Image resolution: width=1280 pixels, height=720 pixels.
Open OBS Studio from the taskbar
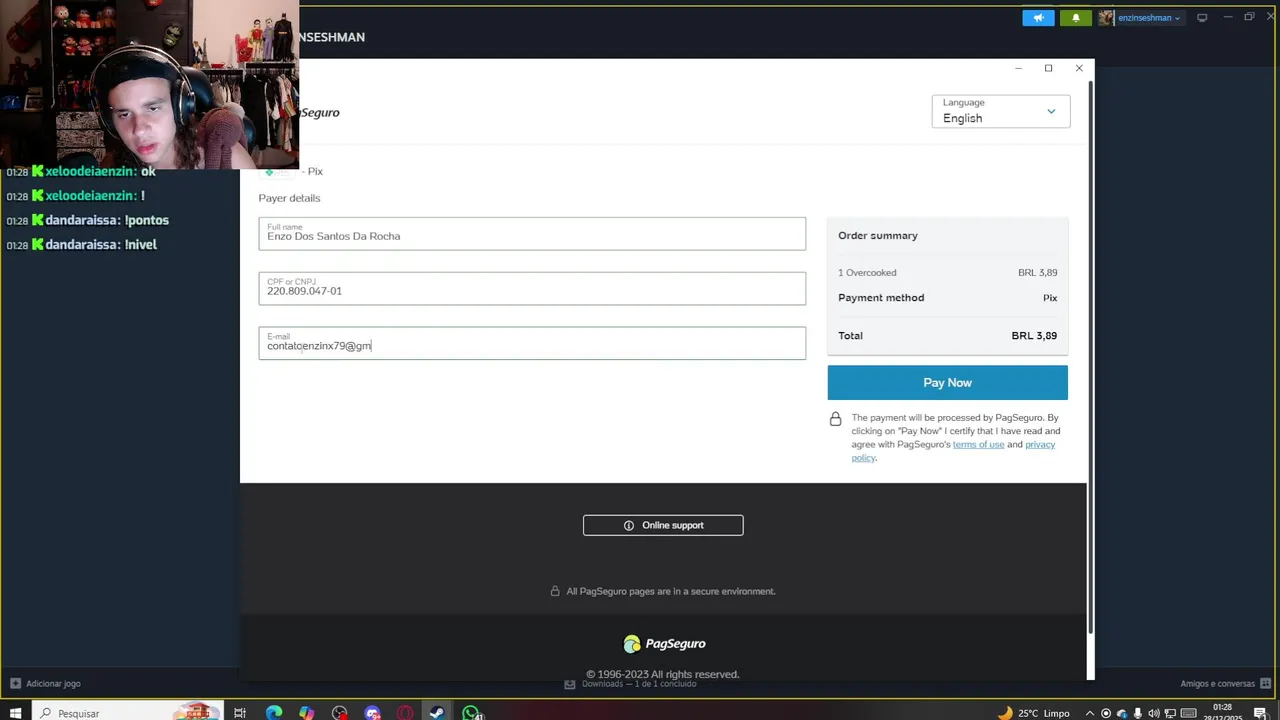(339, 713)
